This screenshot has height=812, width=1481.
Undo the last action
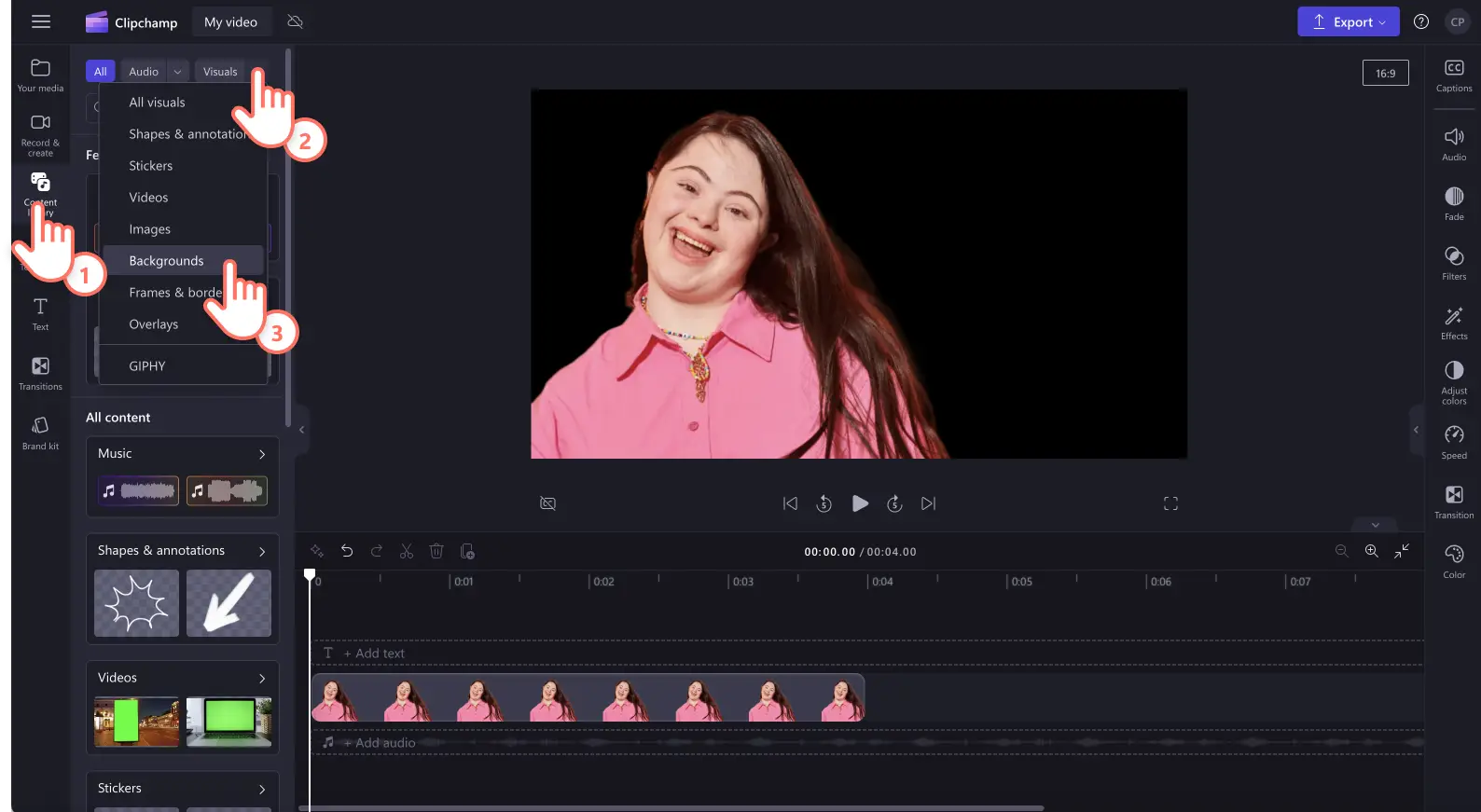pos(347,551)
